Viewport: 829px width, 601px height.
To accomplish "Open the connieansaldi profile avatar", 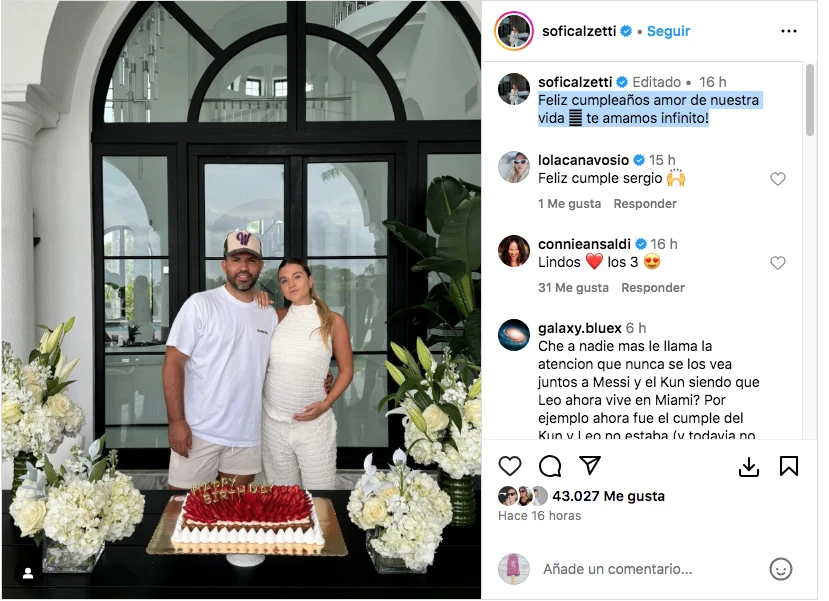I will point(513,251).
